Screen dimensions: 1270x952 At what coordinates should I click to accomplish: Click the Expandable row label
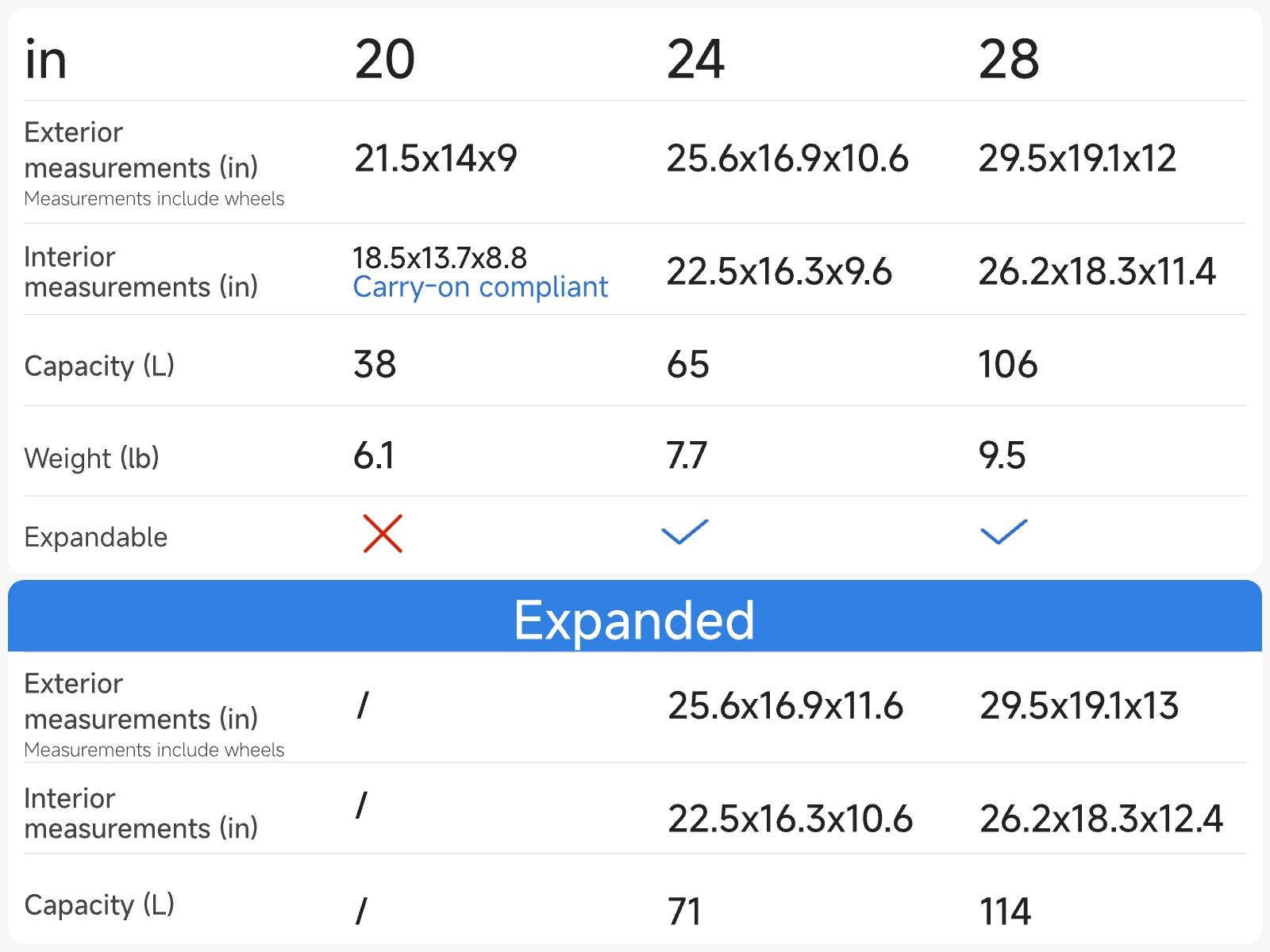[x=95, y=537]
